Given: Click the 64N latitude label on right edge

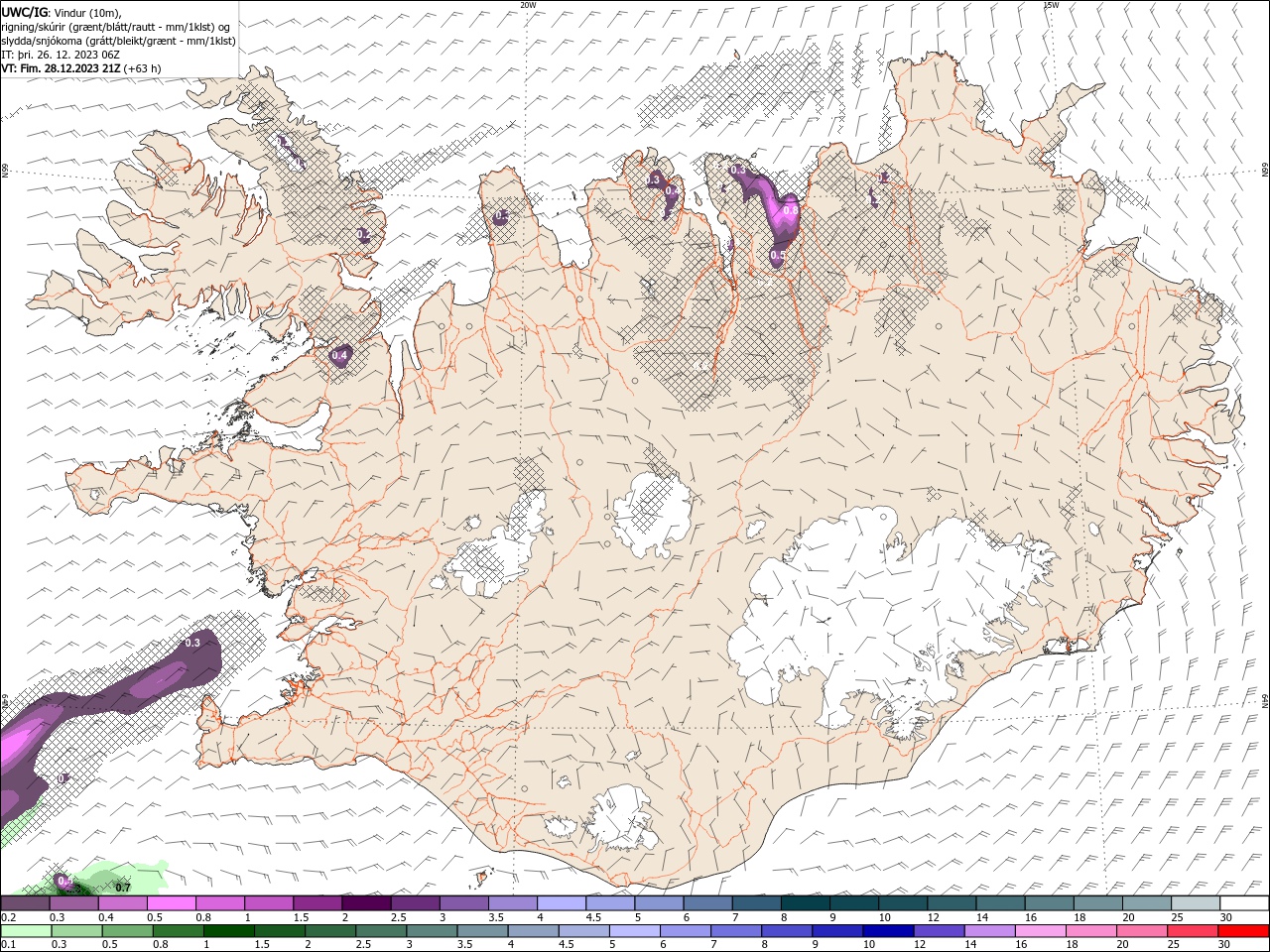Looking at the screenshot, I should pyautogui.click(x=1265, y=700).
